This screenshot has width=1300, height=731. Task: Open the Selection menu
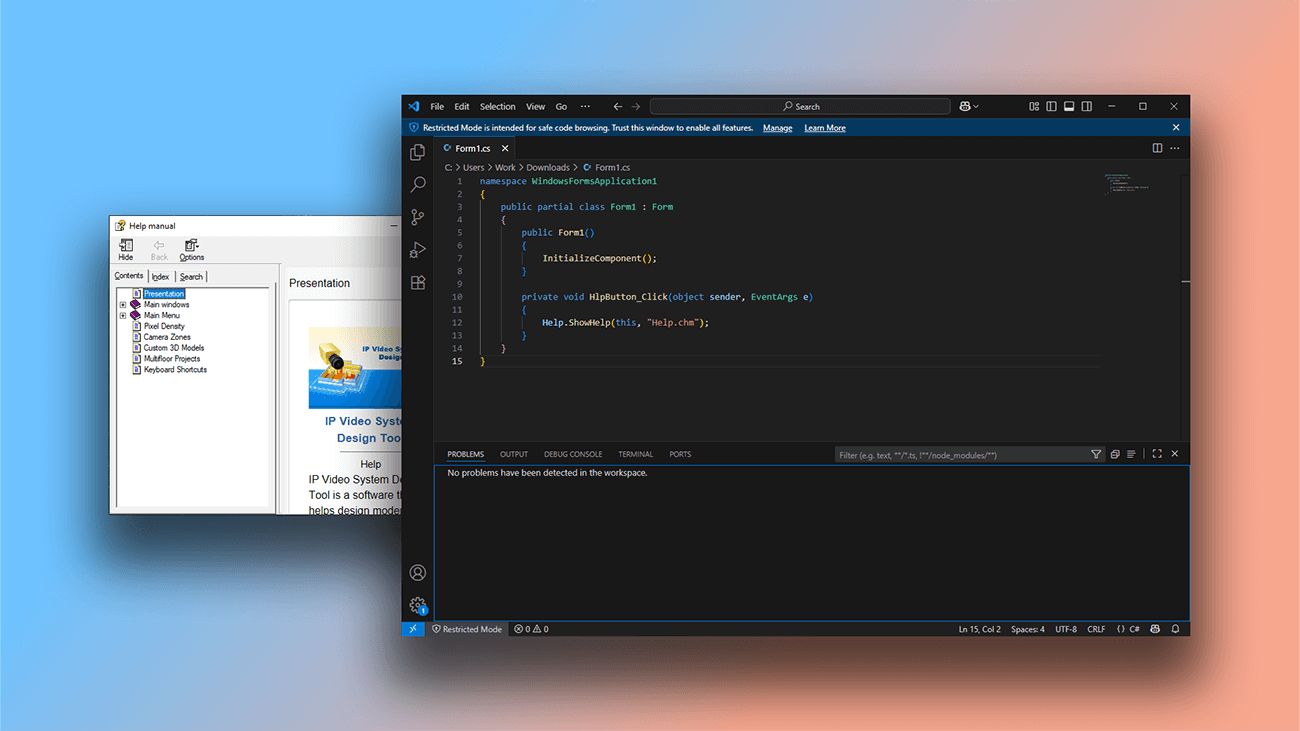[x=497, y=106]
